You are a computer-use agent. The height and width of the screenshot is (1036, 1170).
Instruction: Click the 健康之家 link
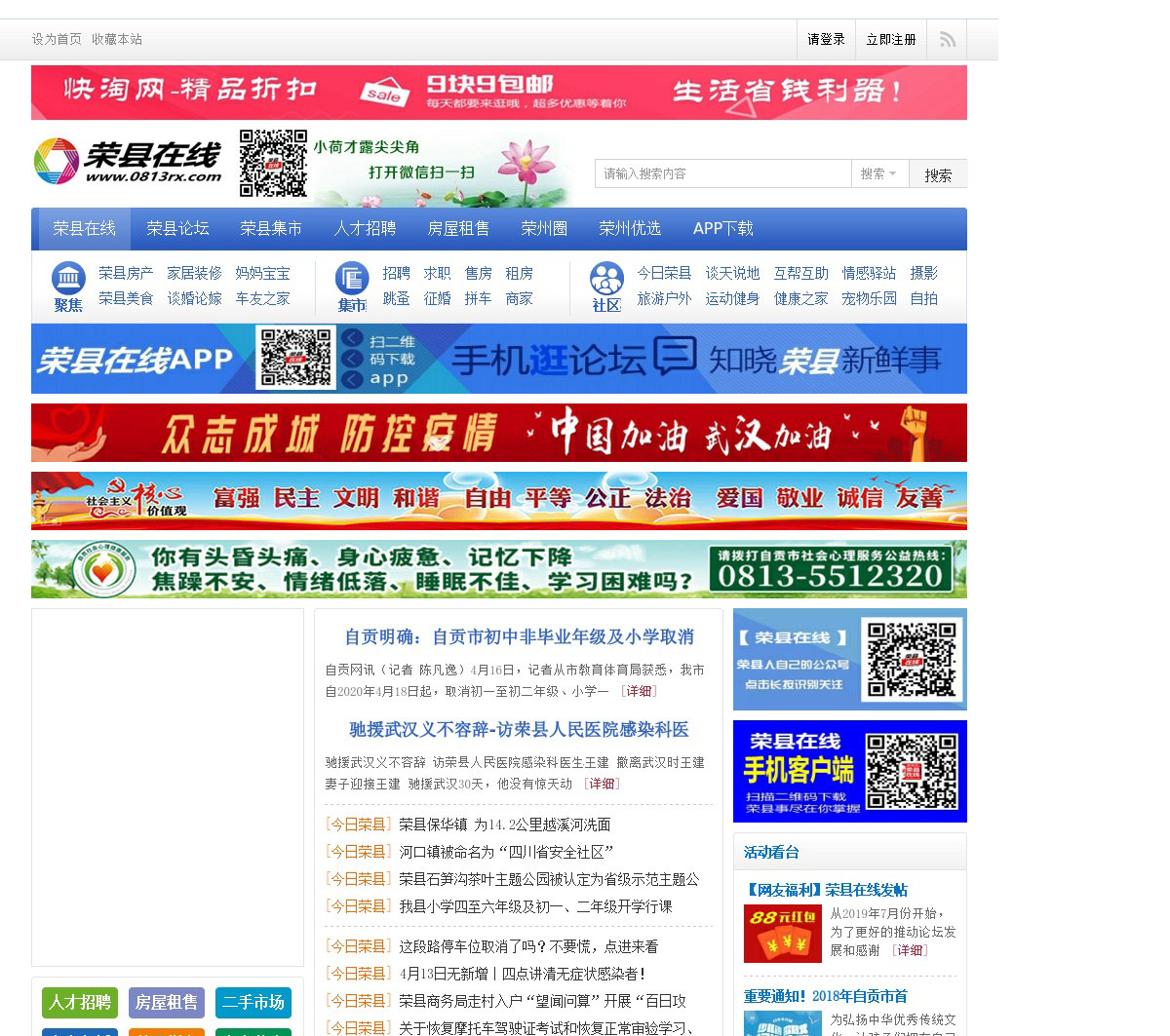(x=800, y=298)
